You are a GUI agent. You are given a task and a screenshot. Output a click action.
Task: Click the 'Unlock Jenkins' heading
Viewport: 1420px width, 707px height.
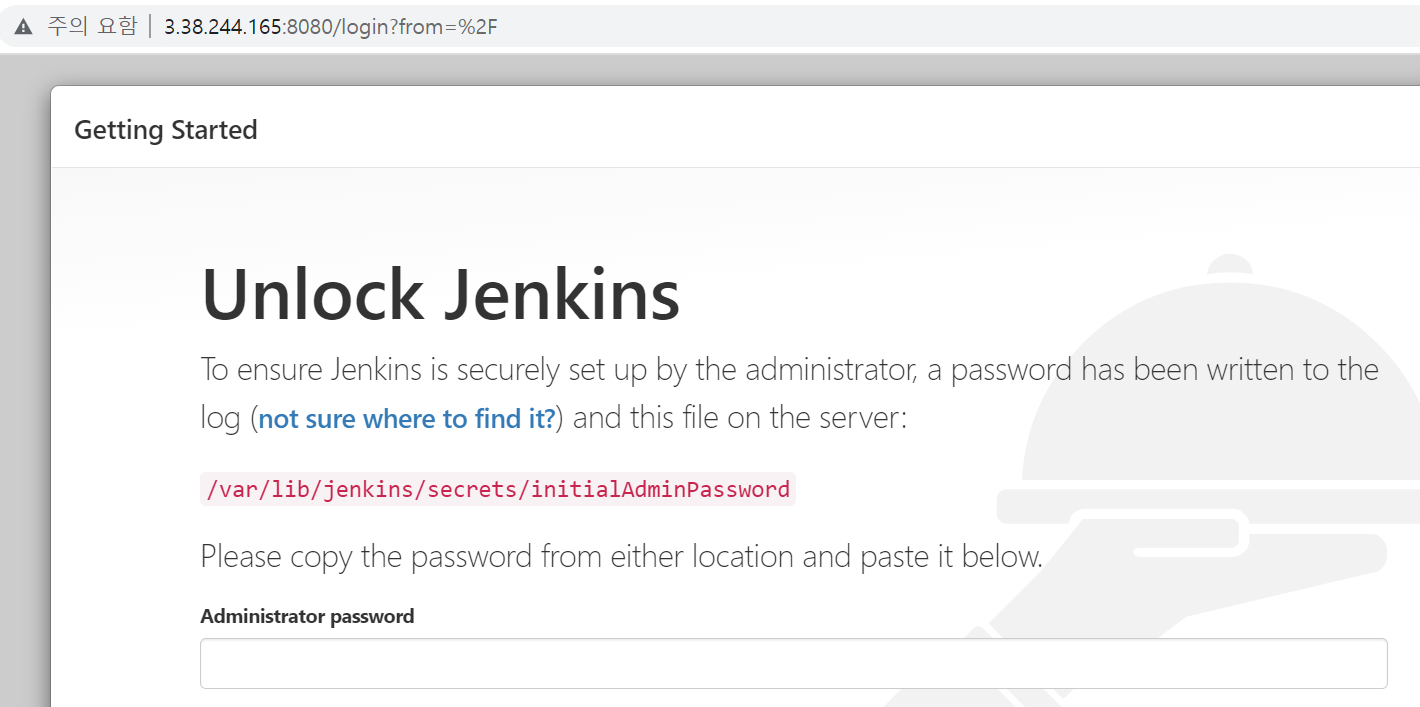click(x=441, y=294)
